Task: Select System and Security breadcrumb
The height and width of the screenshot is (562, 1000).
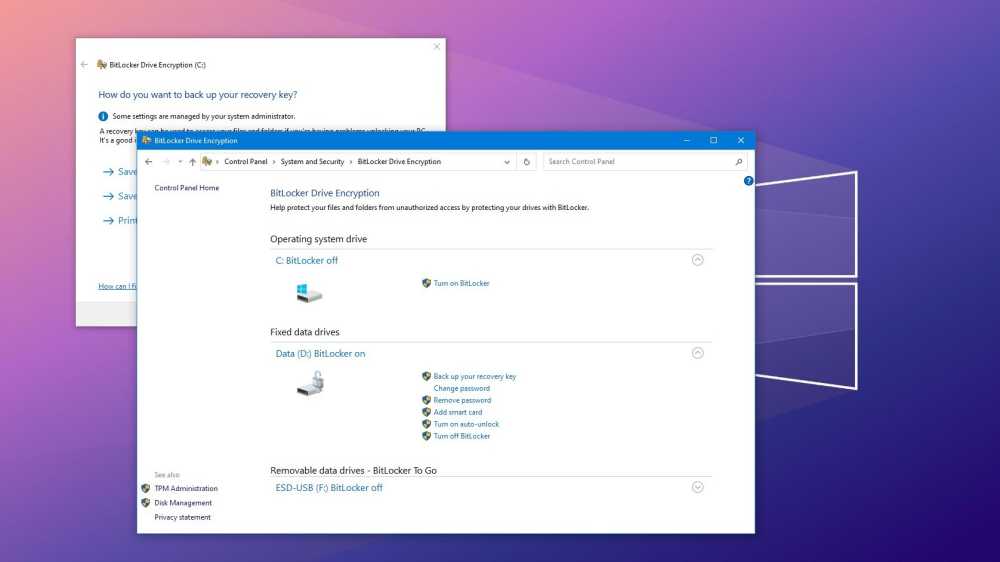Action: tap(312, 162)
